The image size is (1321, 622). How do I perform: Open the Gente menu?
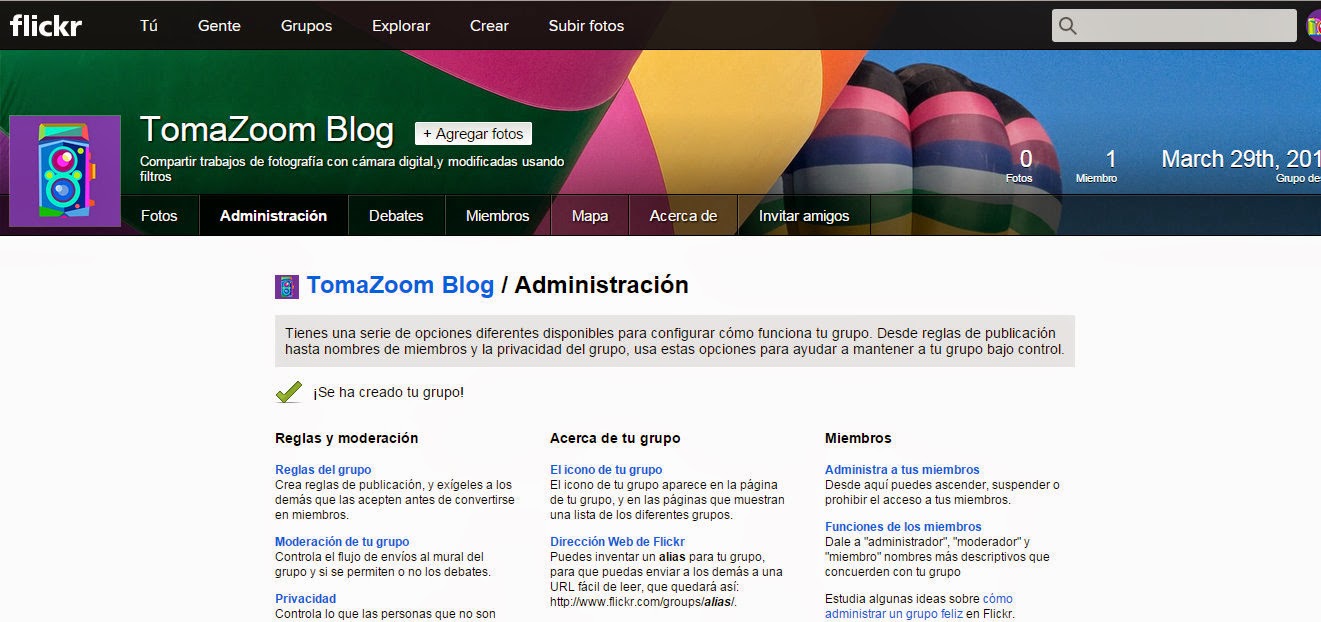coord(219,26)
